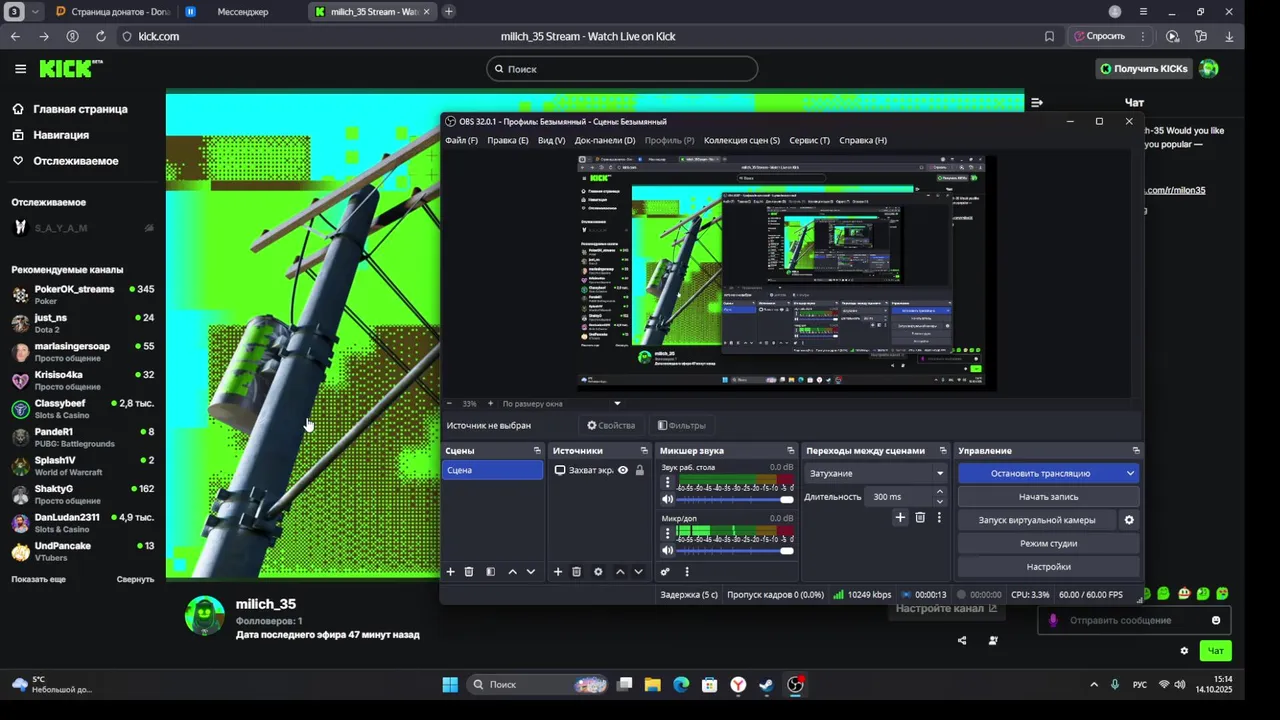
Task: Open Микр/доп options three-dots
Action: (x=668, y=534)
